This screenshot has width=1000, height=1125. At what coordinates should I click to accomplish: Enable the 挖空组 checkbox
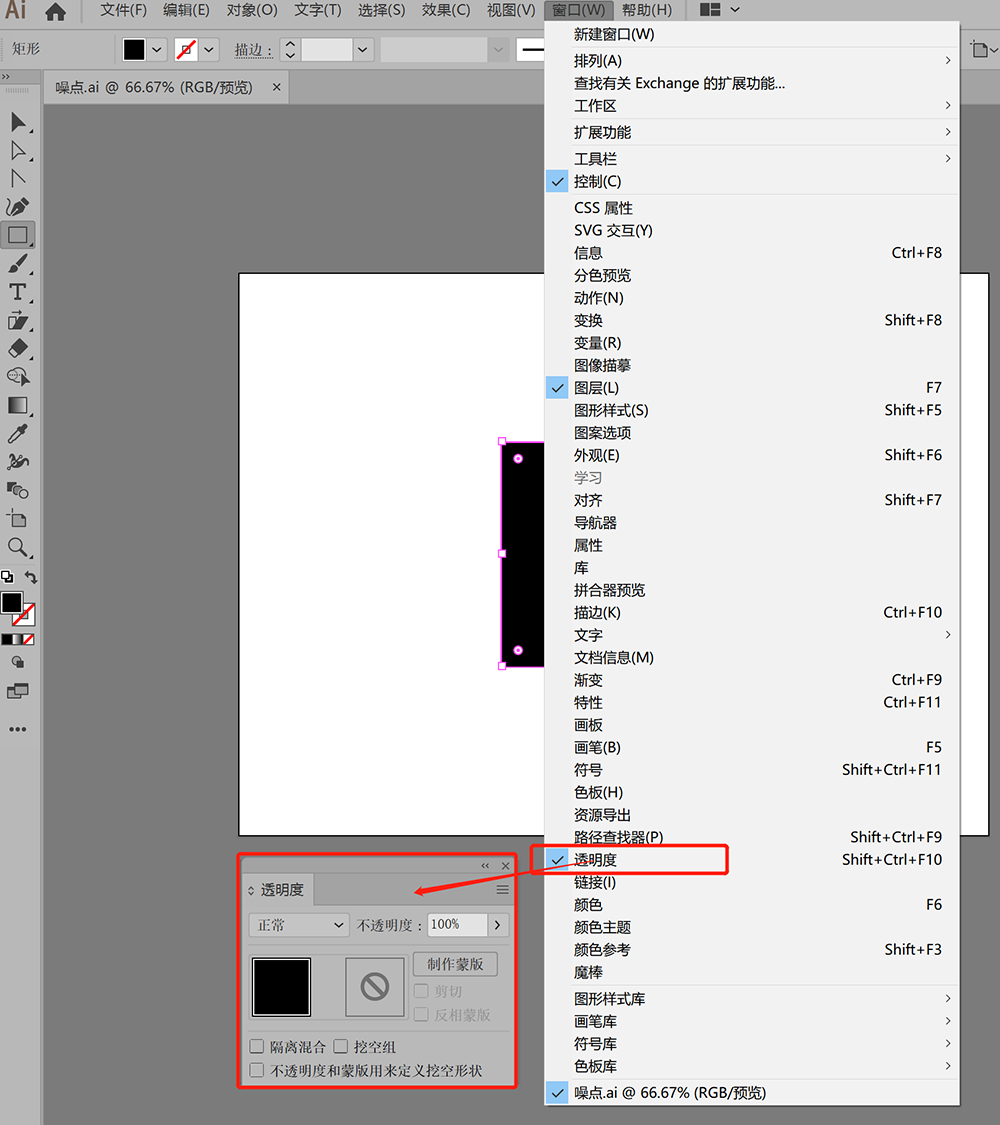(341, 1046)
